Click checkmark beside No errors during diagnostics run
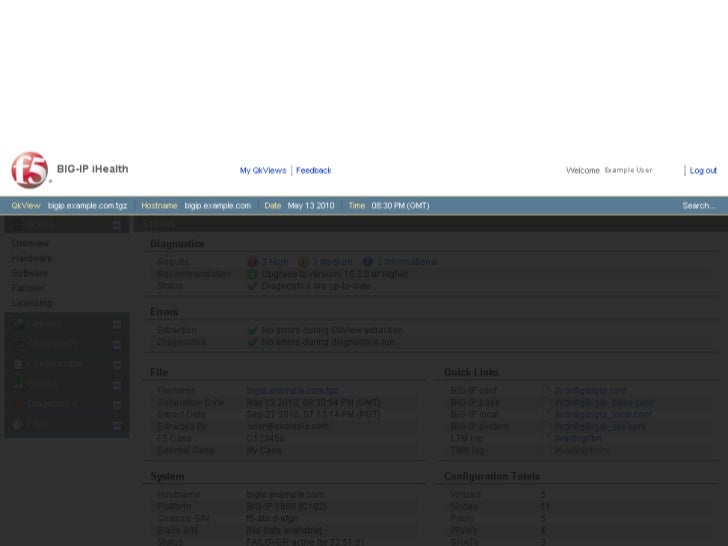 tap(252, 342)
